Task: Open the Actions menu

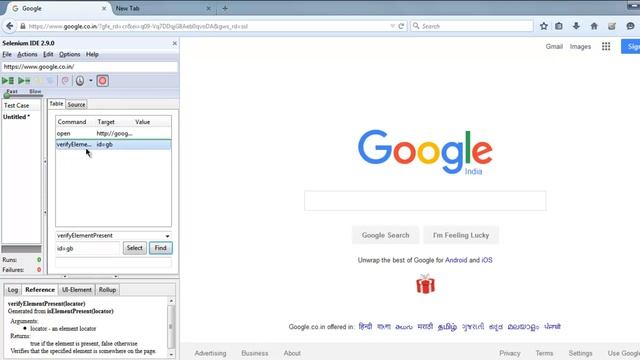Action: [x=27, y=54]
